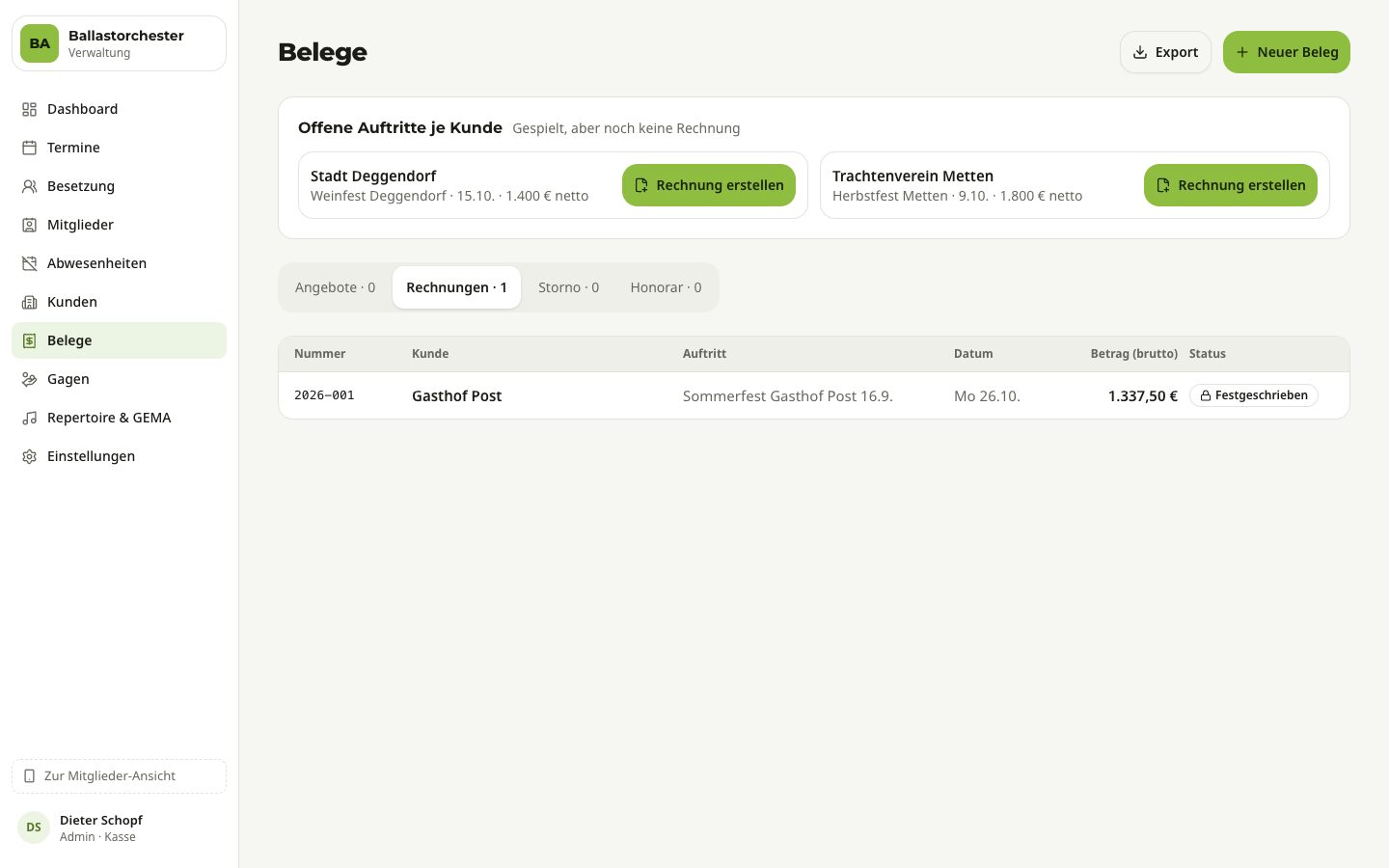Open the Einstellungen gear icon
The height and width of the screenshot is (868, 1389).
30,456
